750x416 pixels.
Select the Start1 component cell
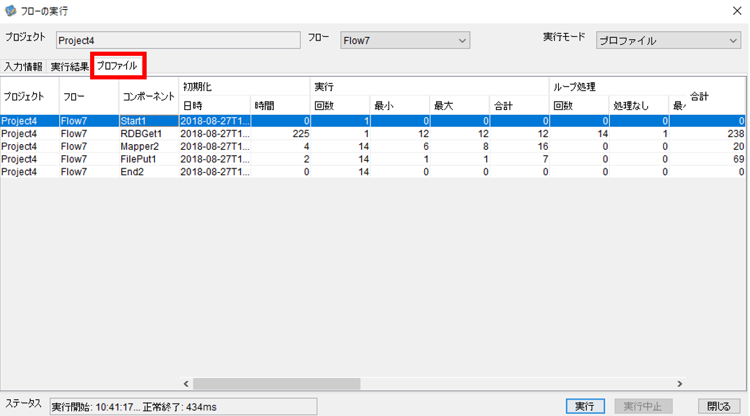click(x=149, y=121)
